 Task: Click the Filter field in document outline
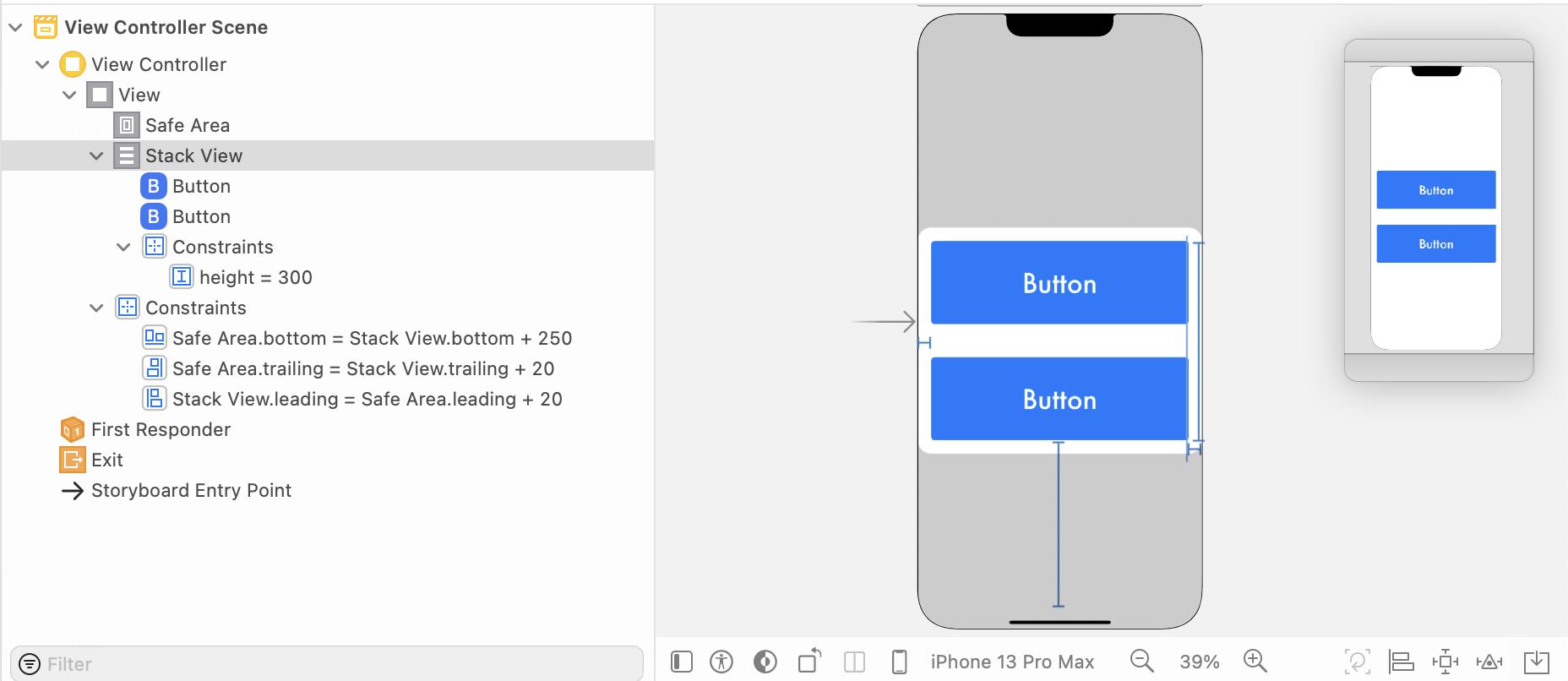[327, 663]
